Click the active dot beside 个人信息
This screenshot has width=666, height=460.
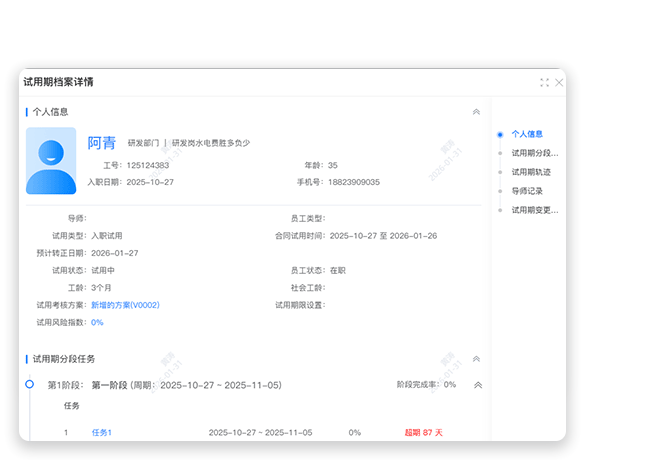click(500, 133)
